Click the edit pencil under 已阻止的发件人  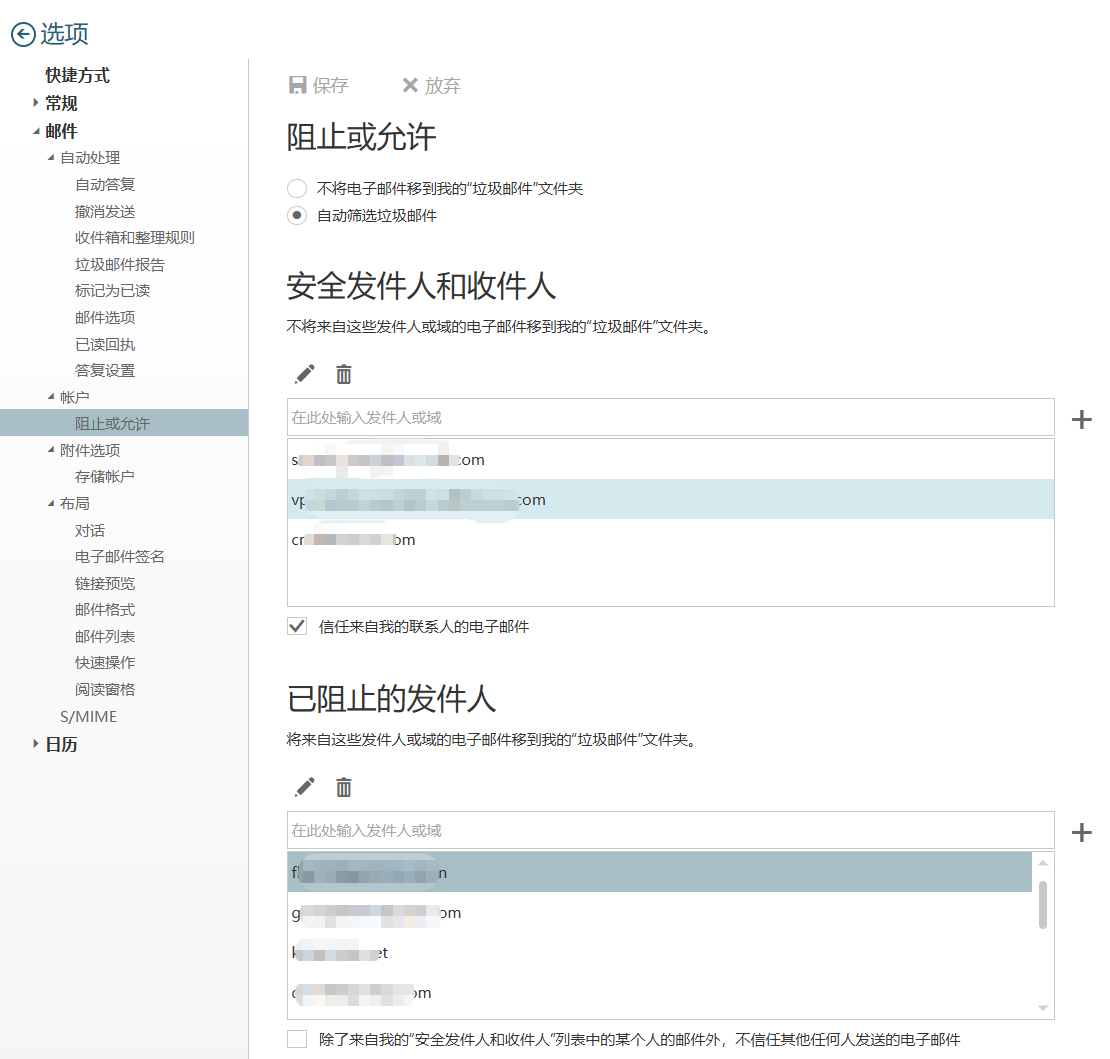305,787
